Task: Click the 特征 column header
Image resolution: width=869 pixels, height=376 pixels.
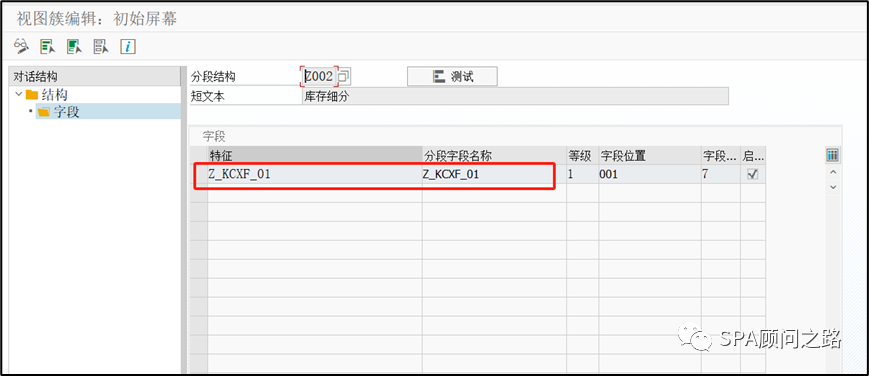Action: pos(315,155)
